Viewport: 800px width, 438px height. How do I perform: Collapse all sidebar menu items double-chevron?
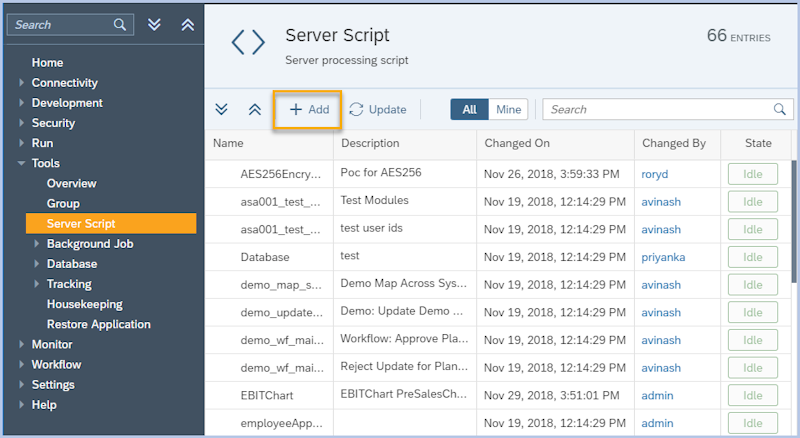click(187, 24)
